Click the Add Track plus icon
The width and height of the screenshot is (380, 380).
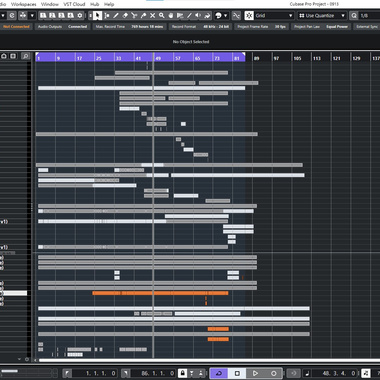click(x=13, y=56)
